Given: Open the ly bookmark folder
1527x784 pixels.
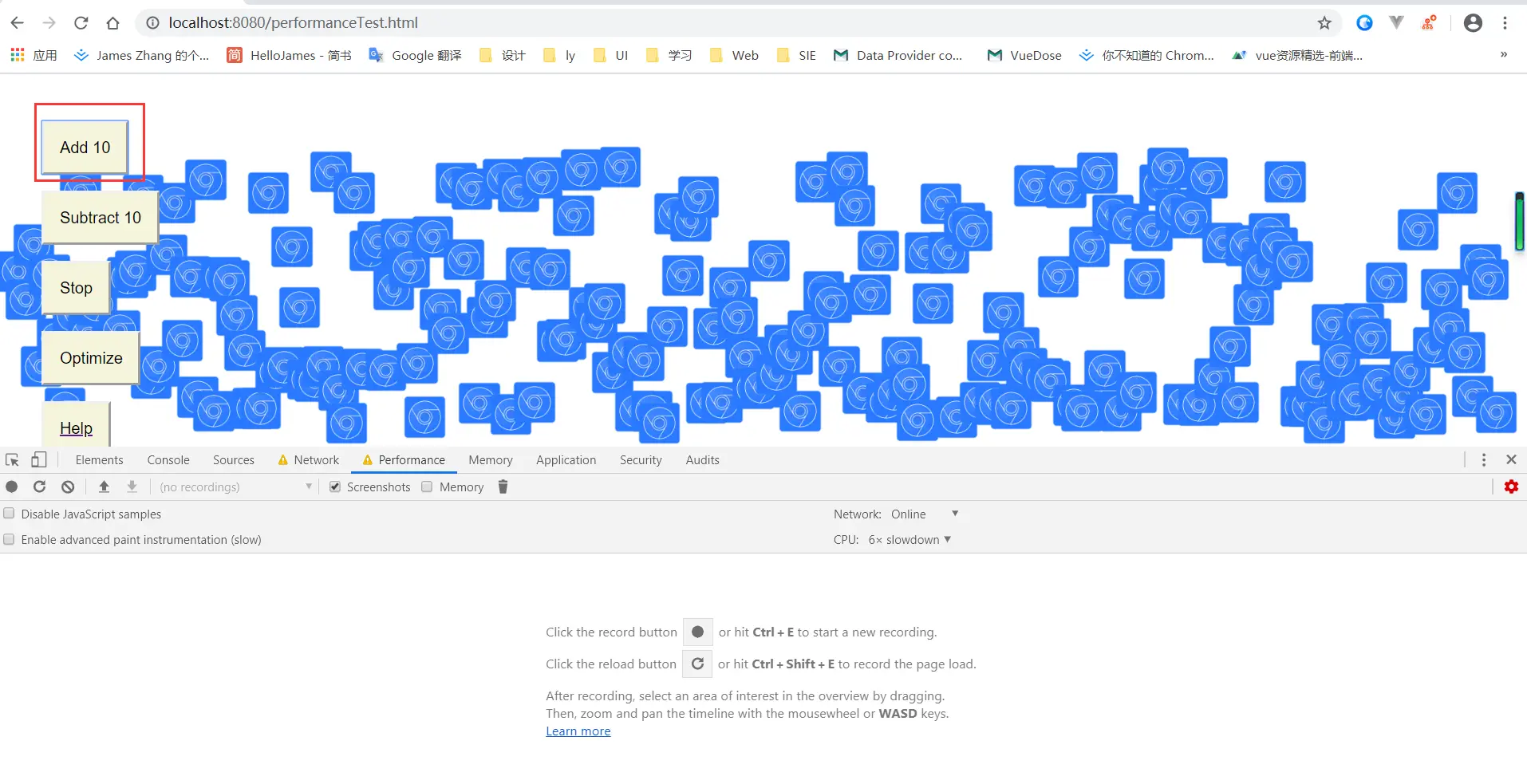Looking at the screenshot, I should pos(559,55).
